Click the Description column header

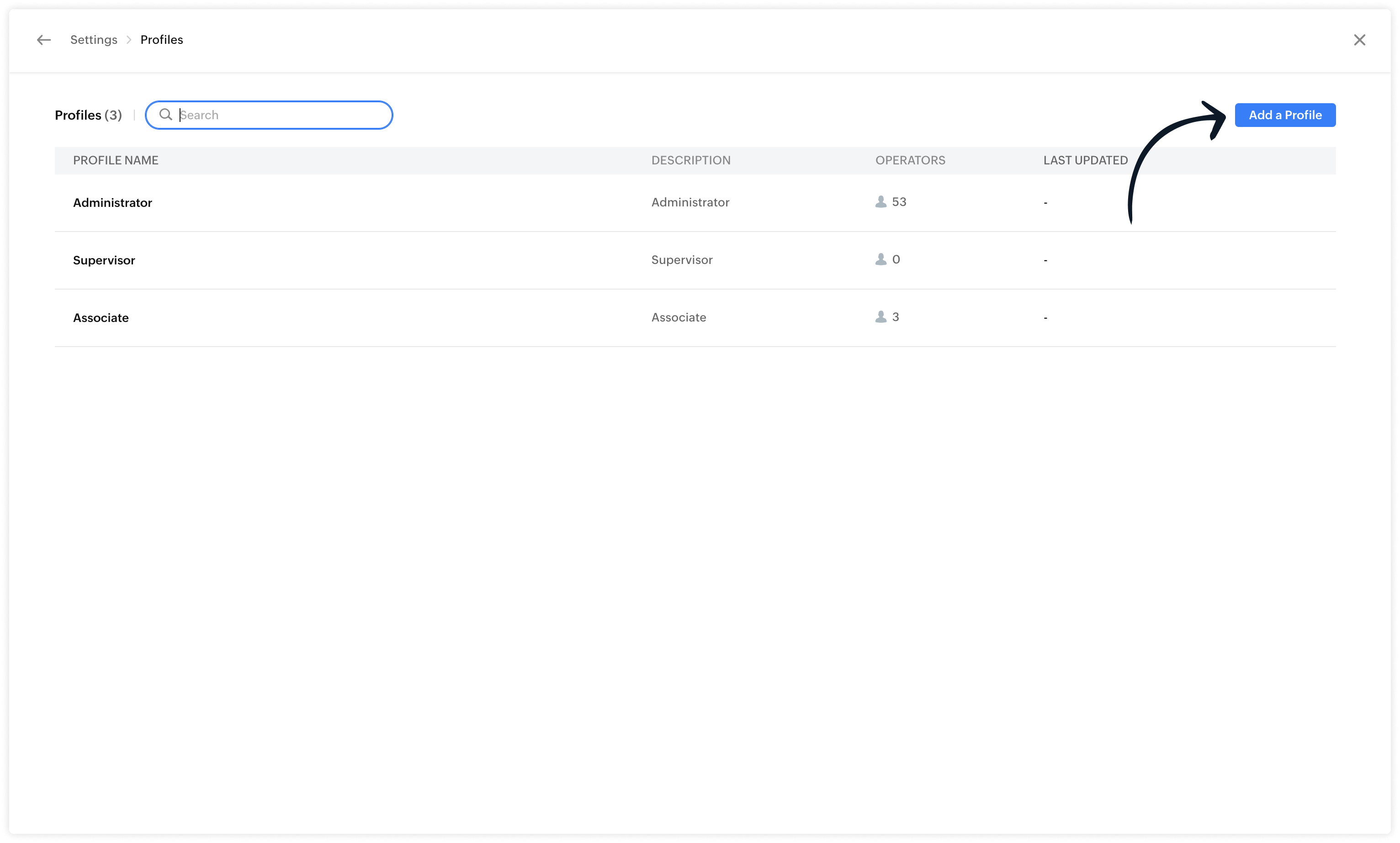[x=690, y=160]
